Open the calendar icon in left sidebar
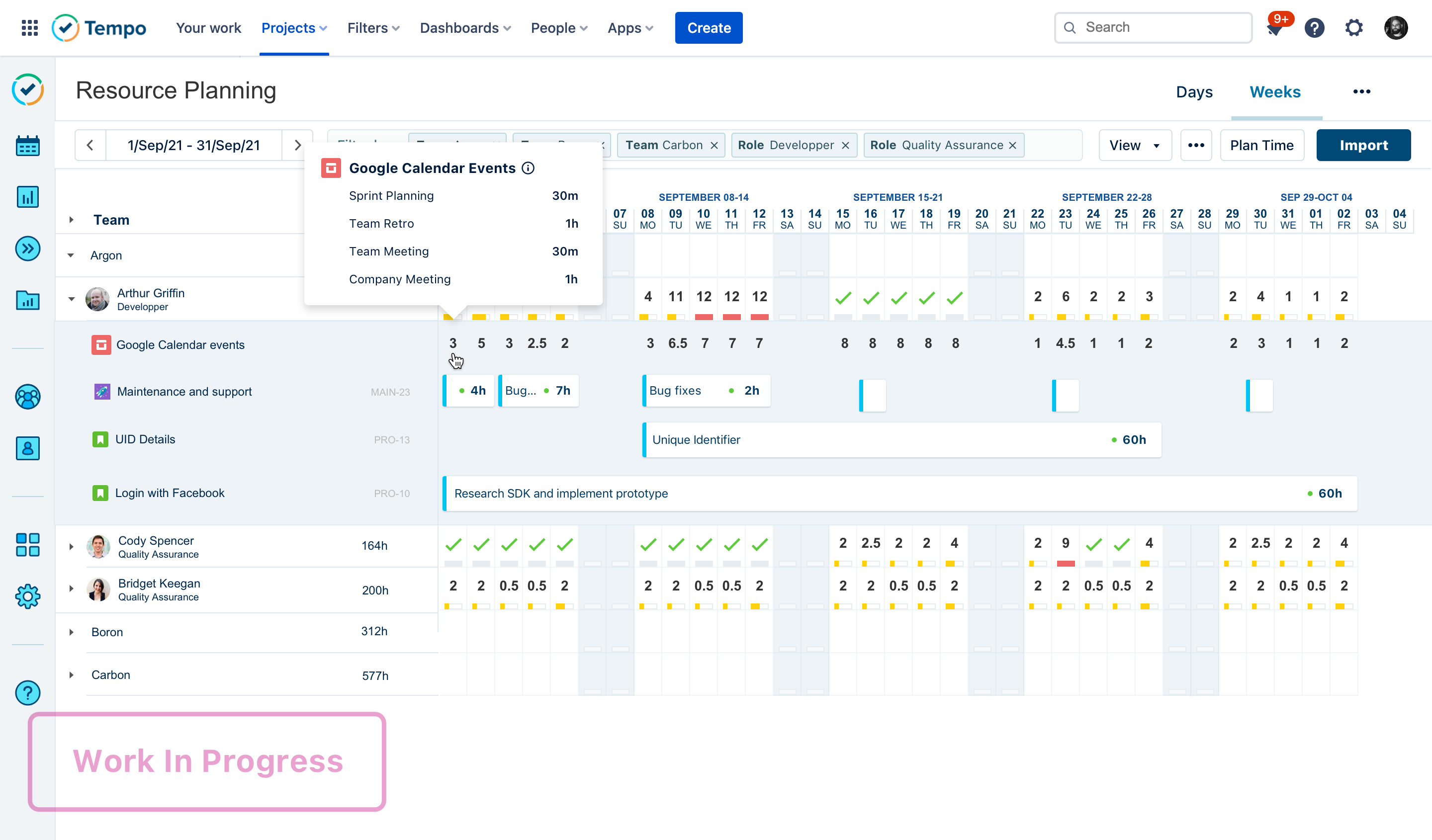The width and height of the screenshot is (1432, 840). tap(27, 146)
